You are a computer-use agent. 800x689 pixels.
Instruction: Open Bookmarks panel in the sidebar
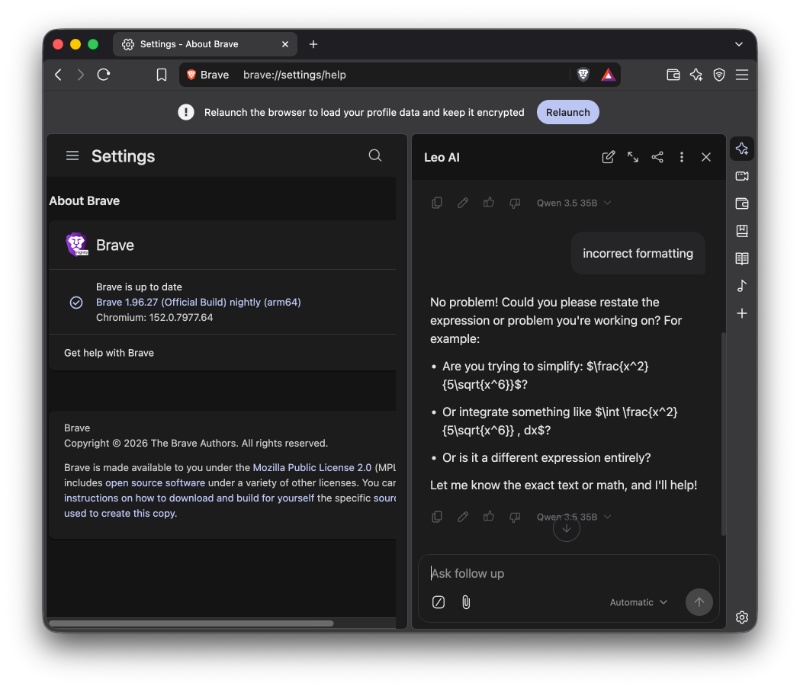pos(742,231)
